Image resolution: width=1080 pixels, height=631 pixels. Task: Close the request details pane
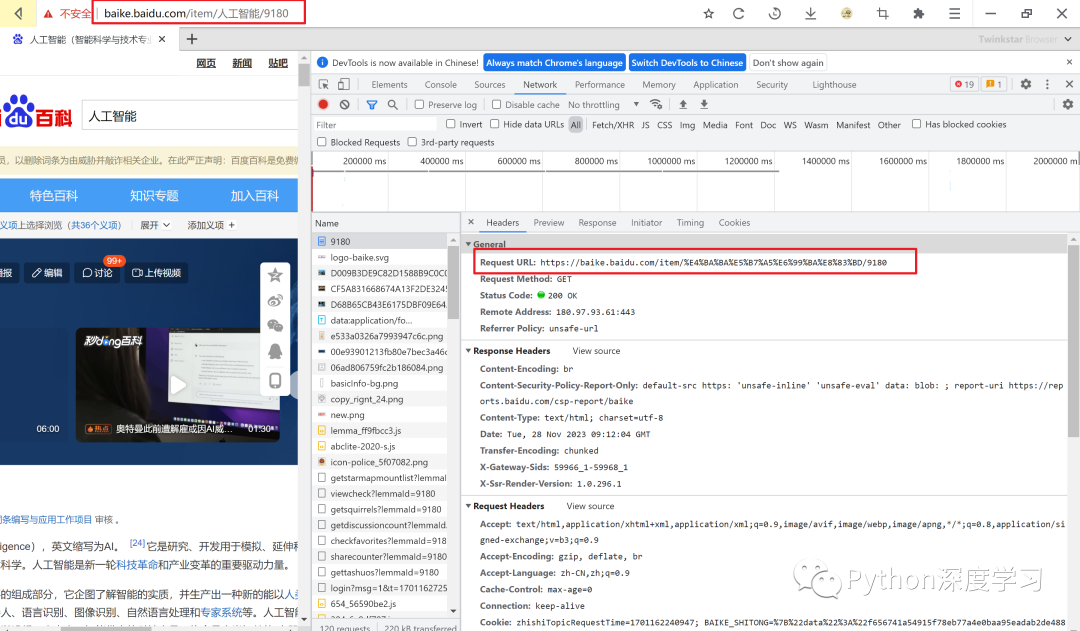(471, 222)
